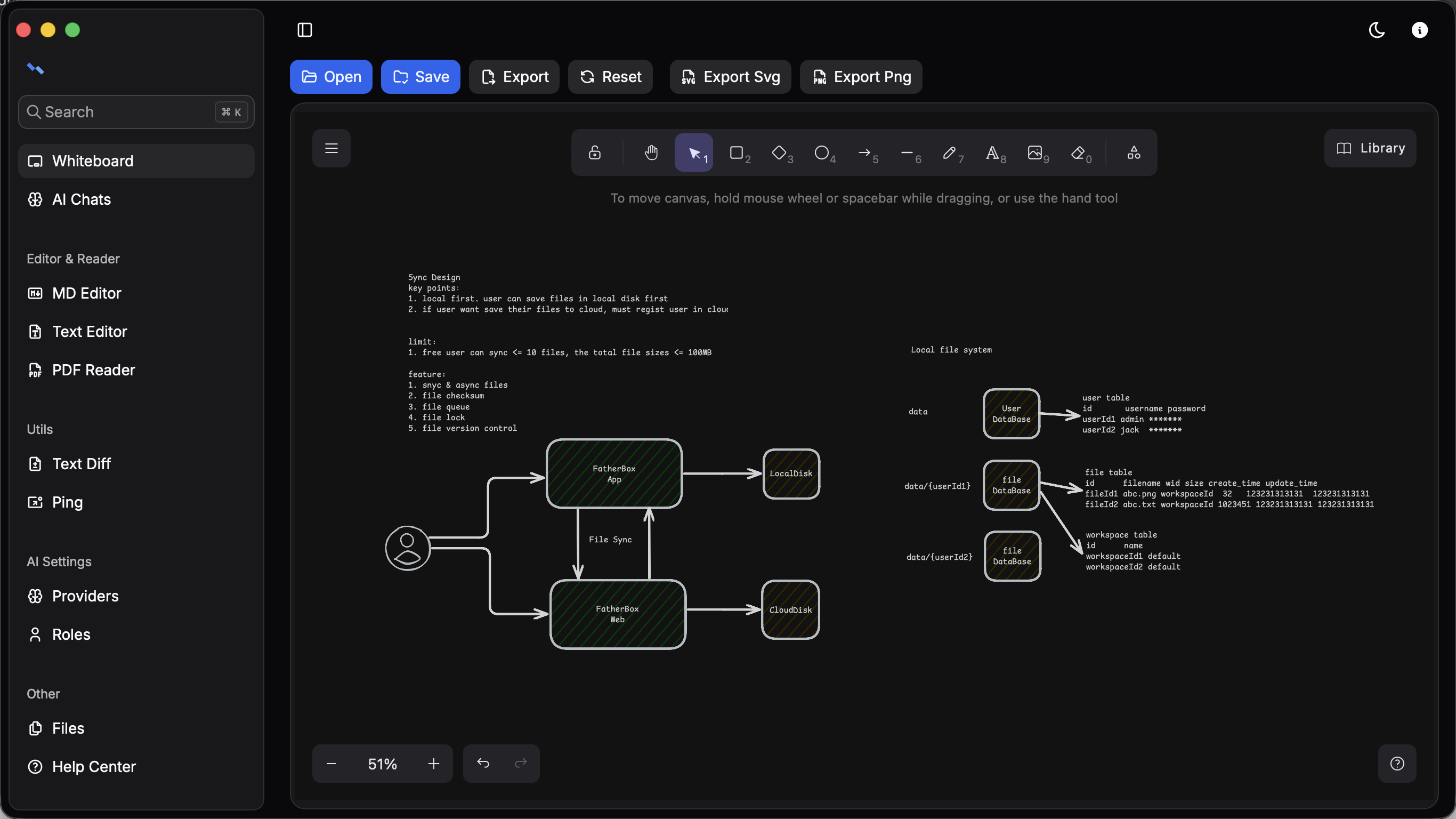
Task: Select the Rectangle shape tool
Action: pyautogui.click(x=737, y=152)
